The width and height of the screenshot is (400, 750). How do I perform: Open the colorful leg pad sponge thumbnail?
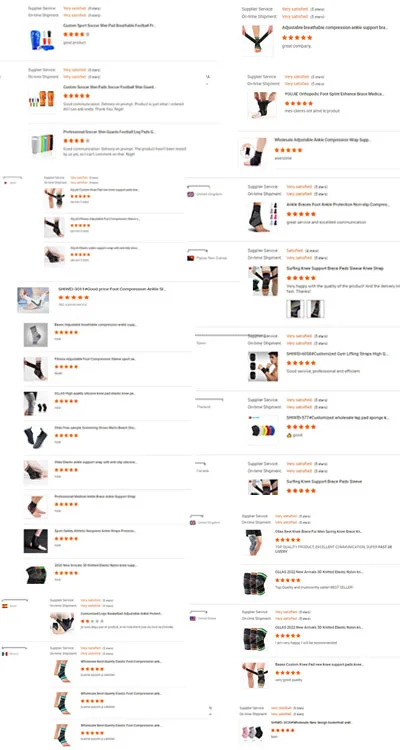263,430
